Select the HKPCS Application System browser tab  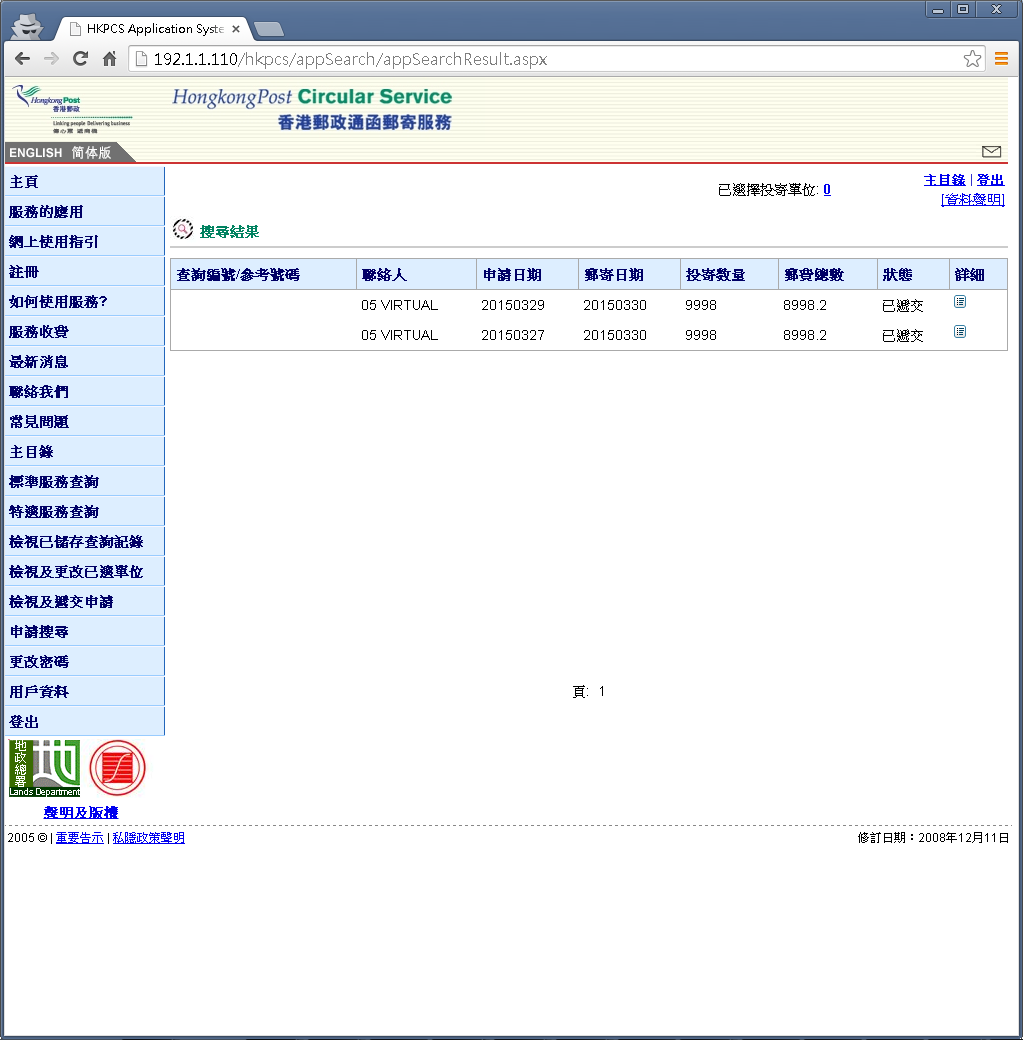tap(150, 28)
